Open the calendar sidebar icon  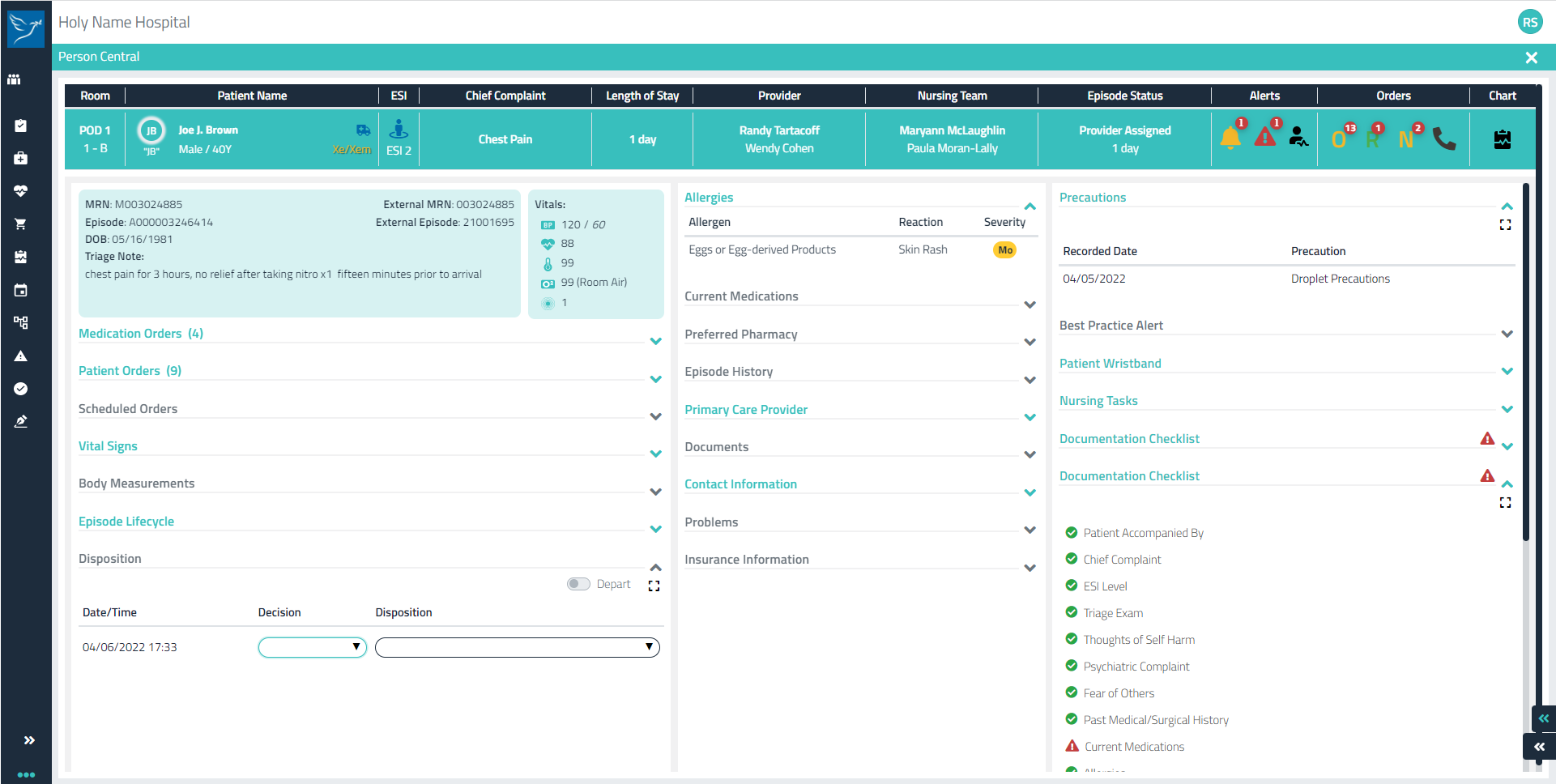21,290
